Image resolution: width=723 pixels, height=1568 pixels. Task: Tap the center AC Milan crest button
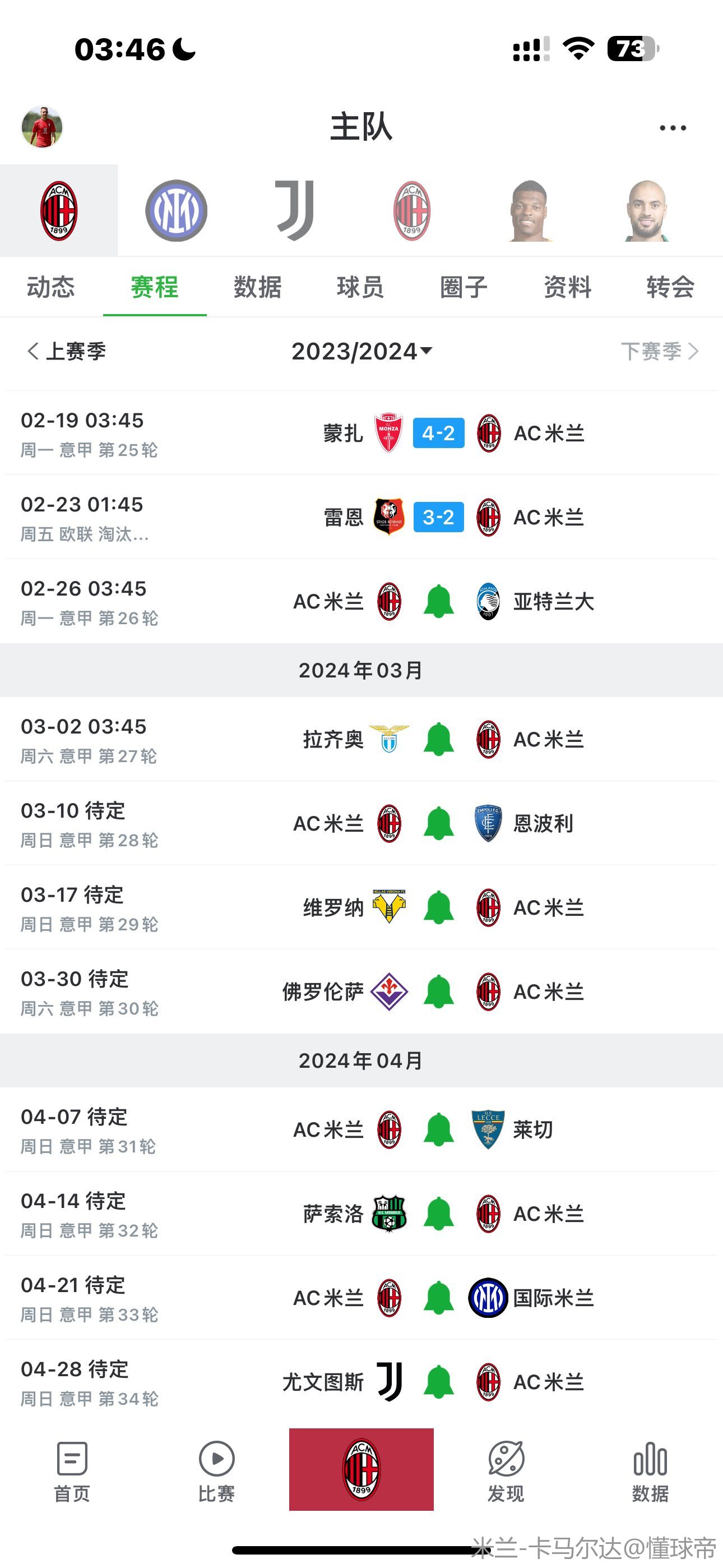click(x=361, y=1469)
